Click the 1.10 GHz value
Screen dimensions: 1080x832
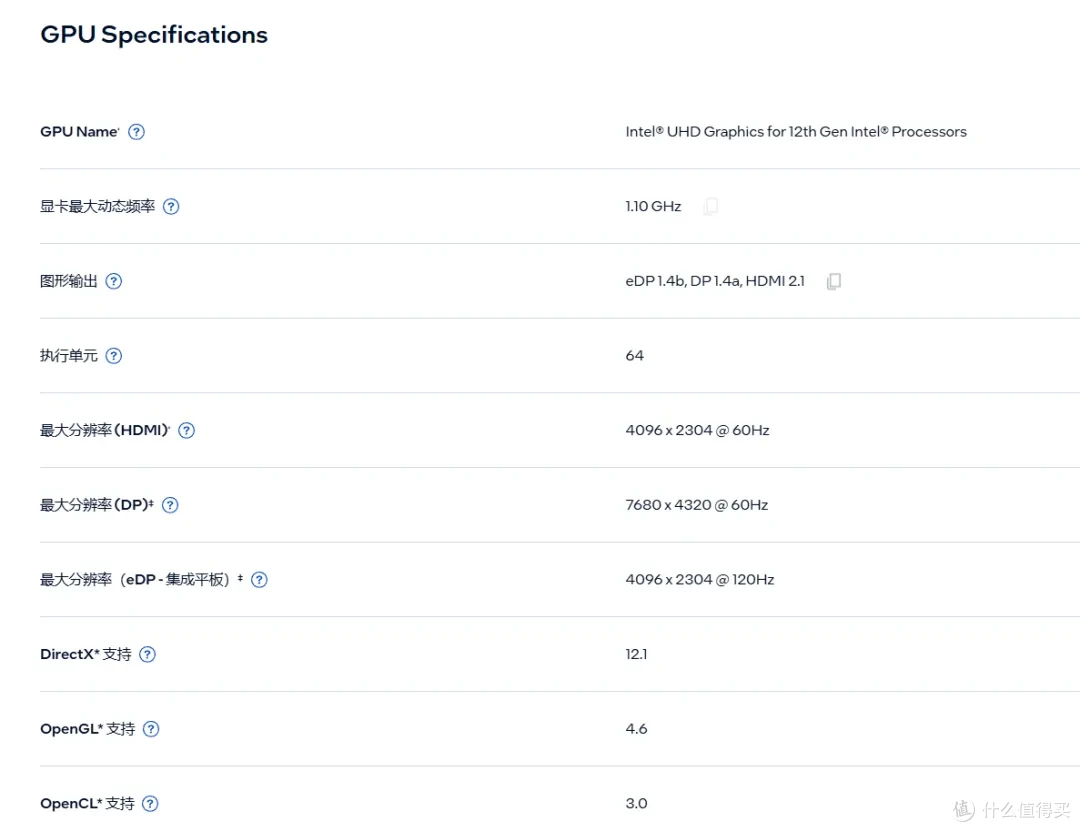point(653,207)
